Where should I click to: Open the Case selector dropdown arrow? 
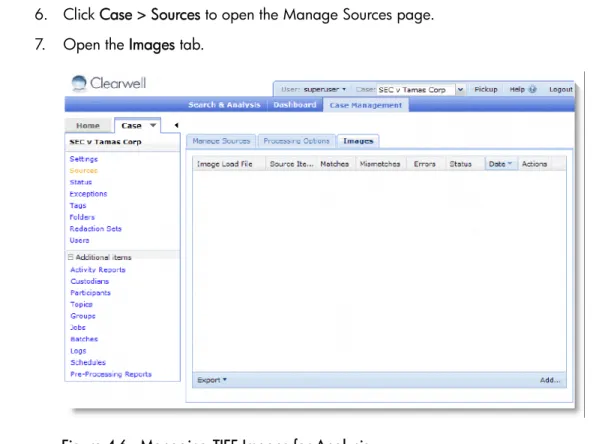460,90
